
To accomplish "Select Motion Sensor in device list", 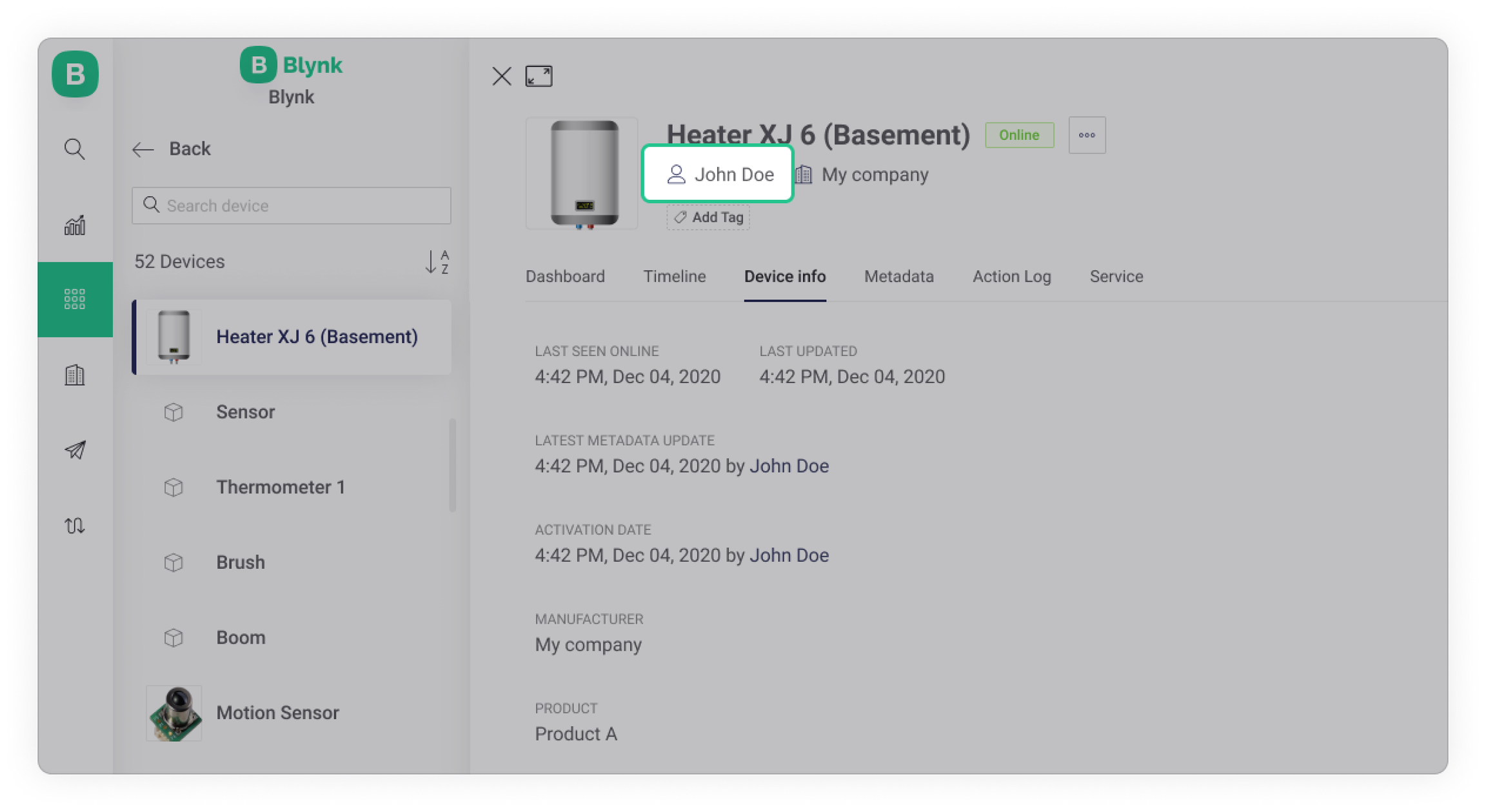I will pyautogui.click(x=277, y=713).
